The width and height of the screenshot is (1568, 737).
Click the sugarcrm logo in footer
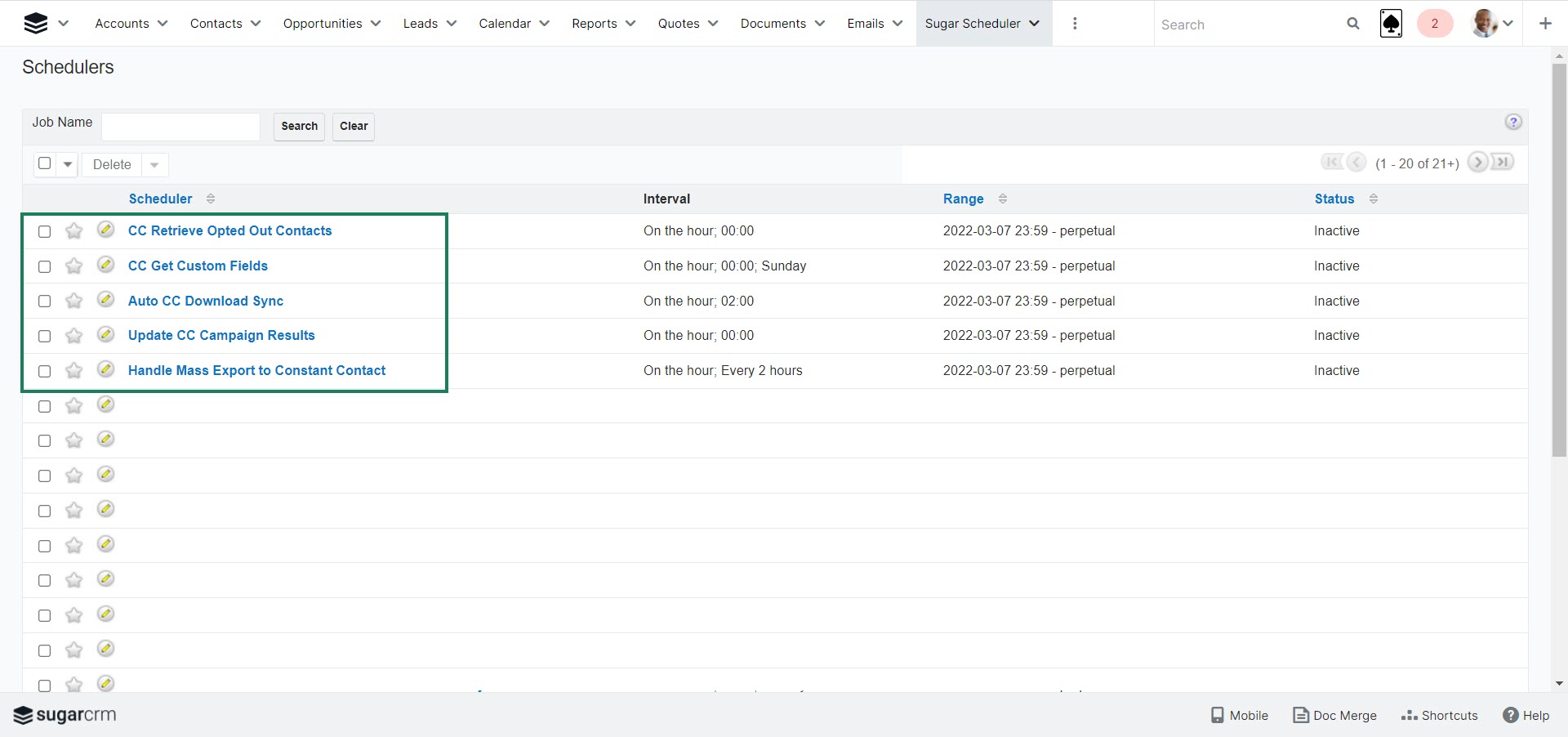65,715
